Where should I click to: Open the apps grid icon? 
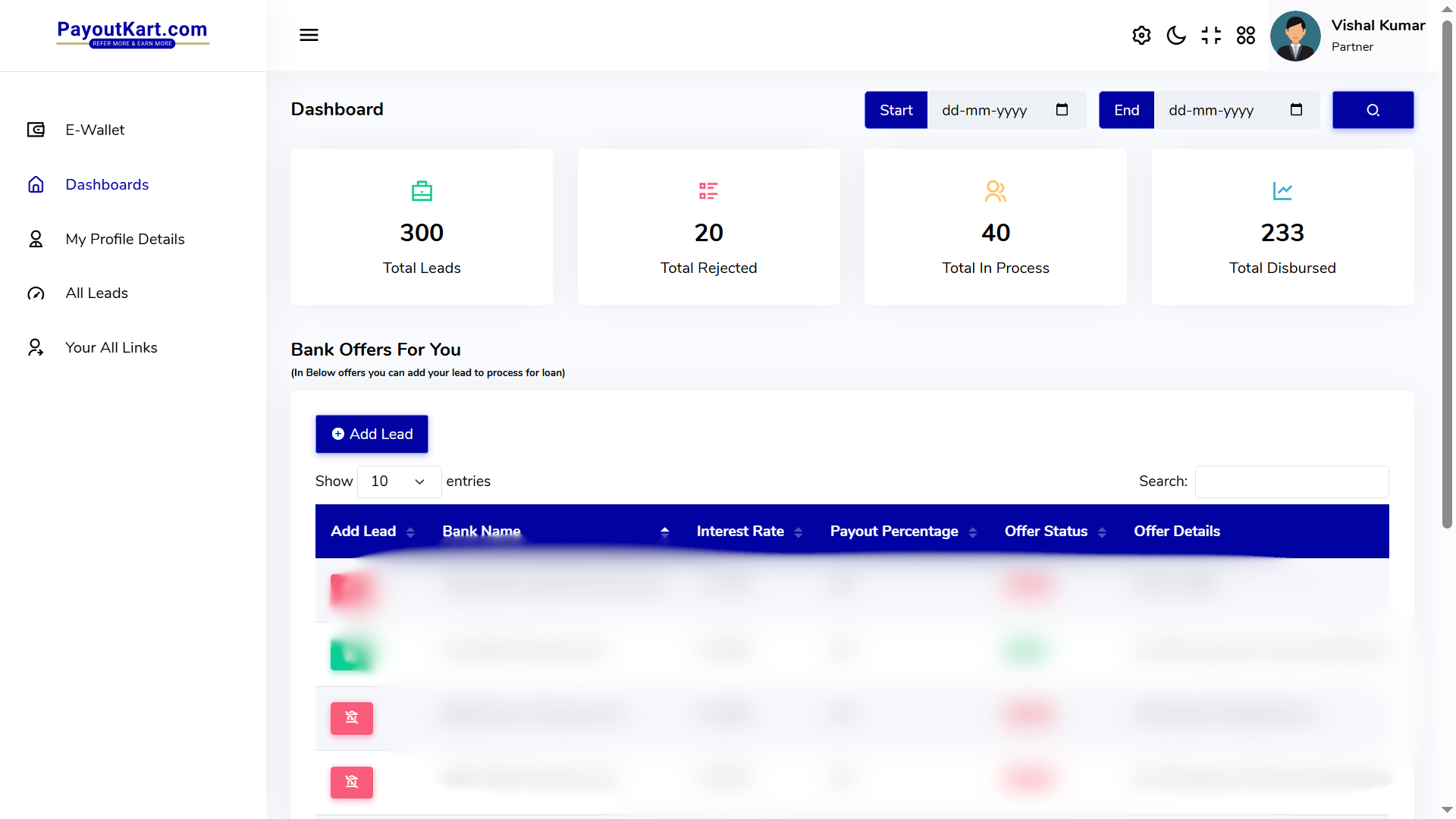point(1246,35)
